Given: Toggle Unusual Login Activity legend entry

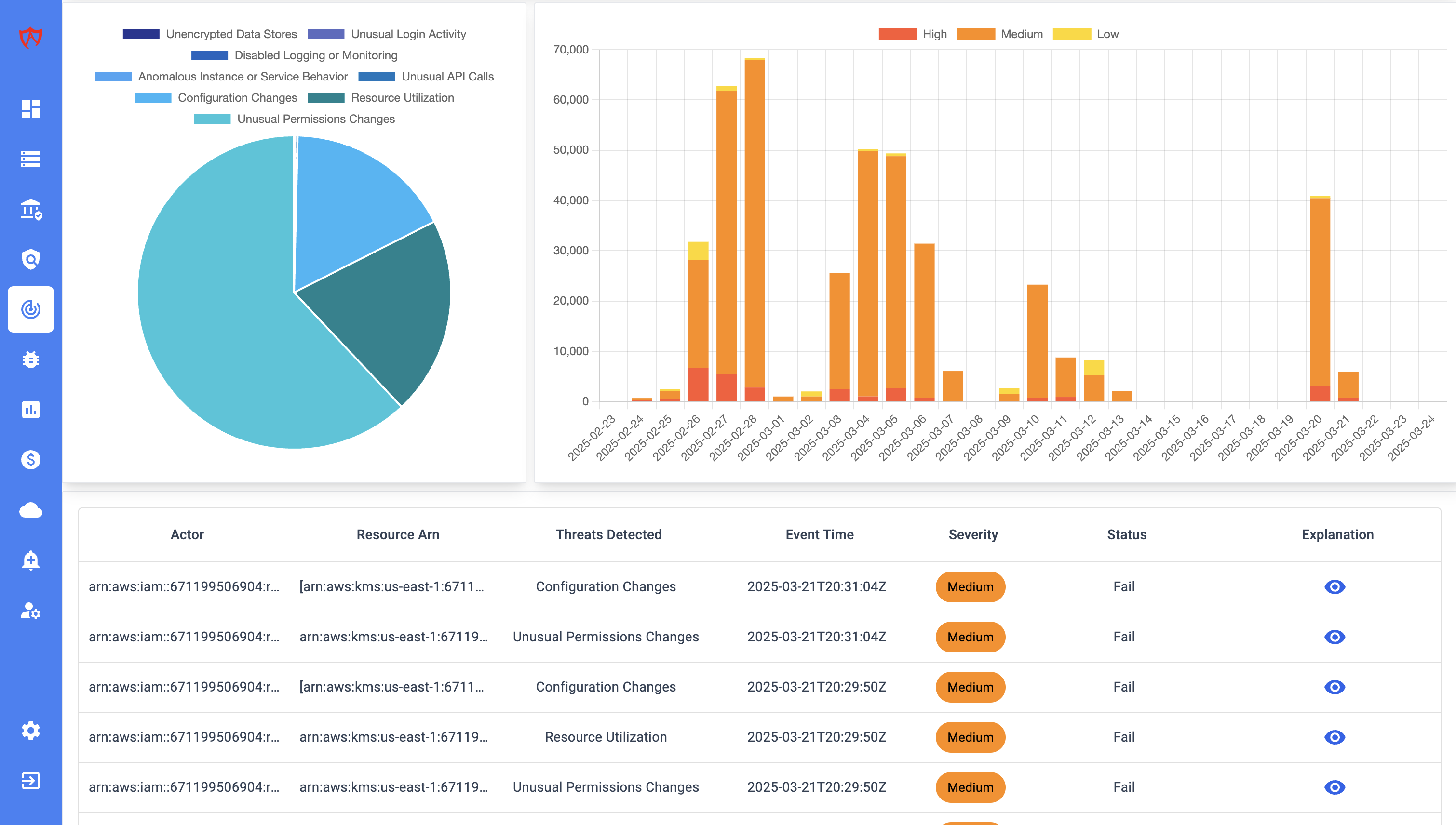Looking at the screenshot, I should click(x=387, y=34).
